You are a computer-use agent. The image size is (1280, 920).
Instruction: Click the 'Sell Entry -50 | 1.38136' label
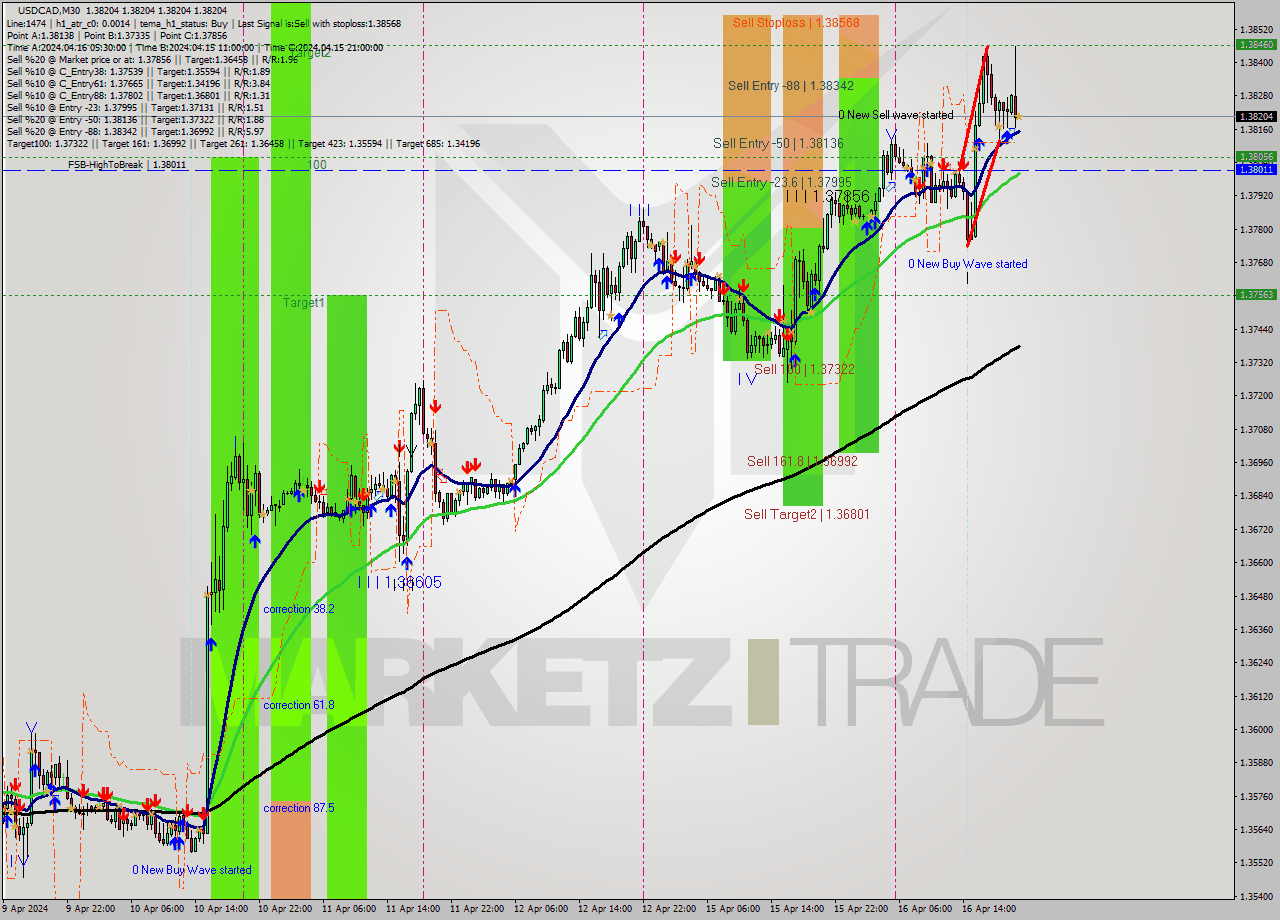(x=778, y=143)
